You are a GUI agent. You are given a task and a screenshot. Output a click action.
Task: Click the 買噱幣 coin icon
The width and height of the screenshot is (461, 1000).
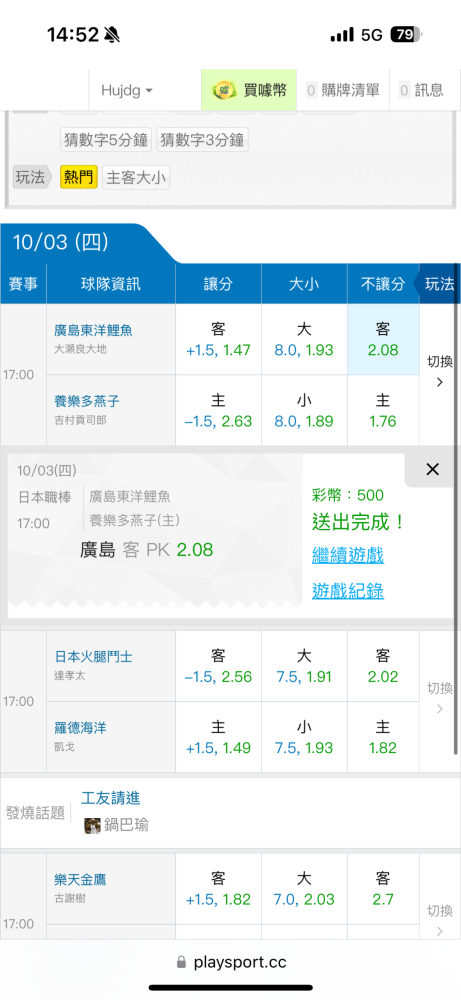pos(224,91)
